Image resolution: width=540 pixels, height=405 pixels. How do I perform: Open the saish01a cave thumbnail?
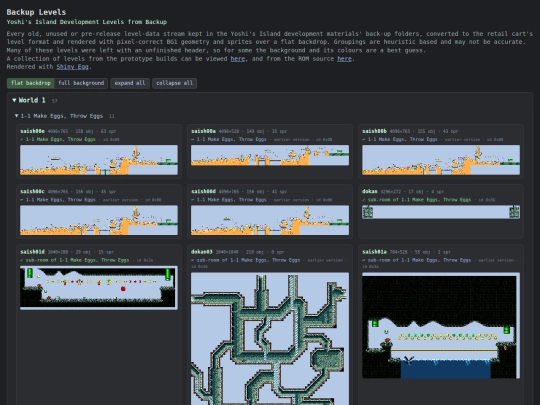pyautogui.click(x=441, y=325)
